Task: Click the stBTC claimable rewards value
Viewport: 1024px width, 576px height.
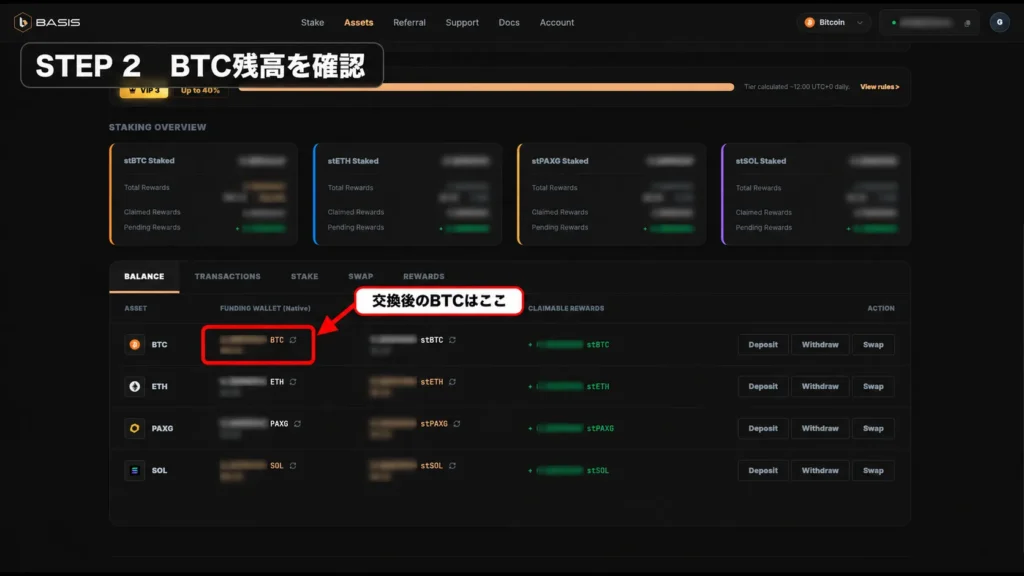Action: (x=569, y=344)
